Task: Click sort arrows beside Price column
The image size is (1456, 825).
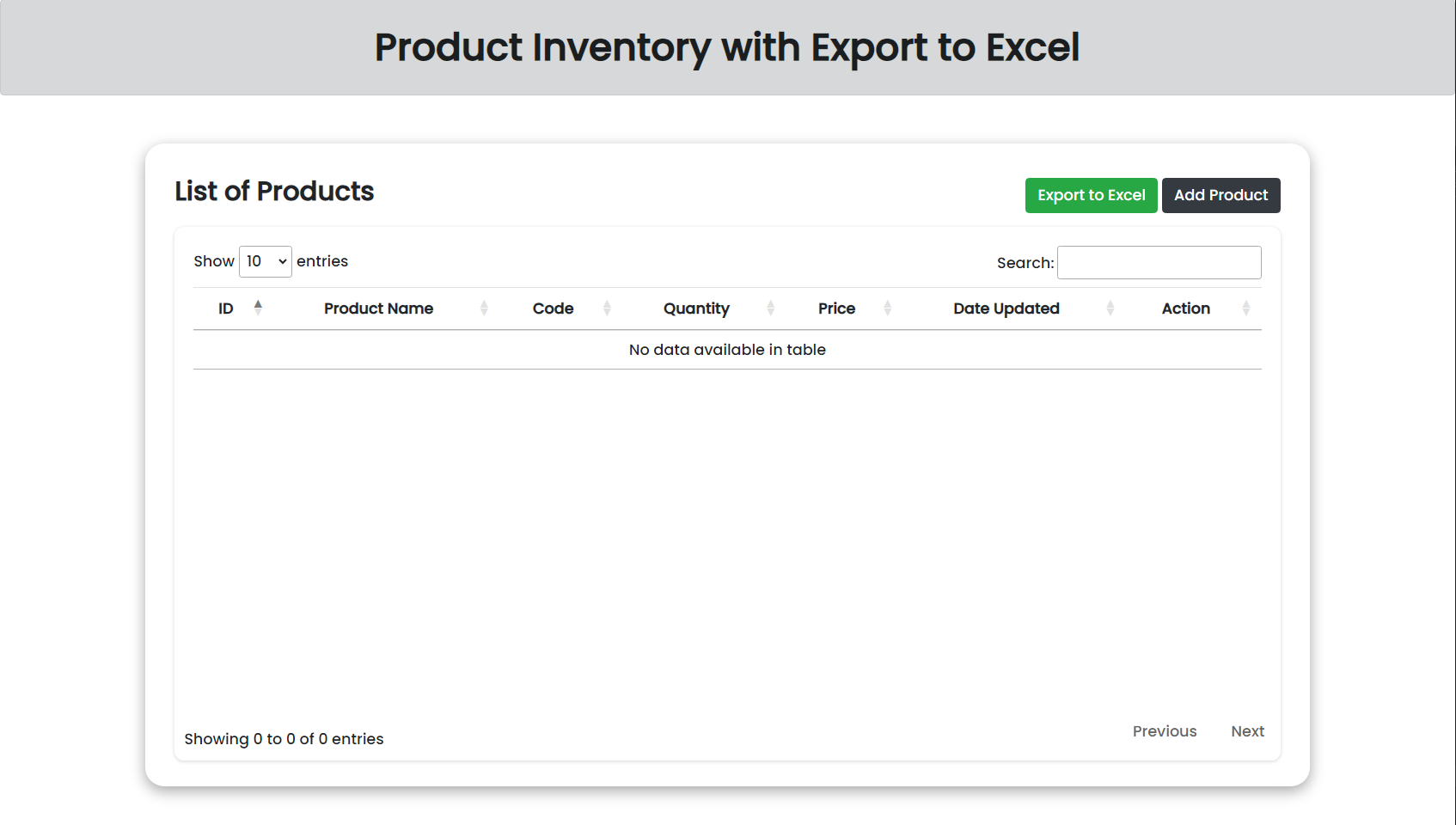Action: (x=888, y=308)
